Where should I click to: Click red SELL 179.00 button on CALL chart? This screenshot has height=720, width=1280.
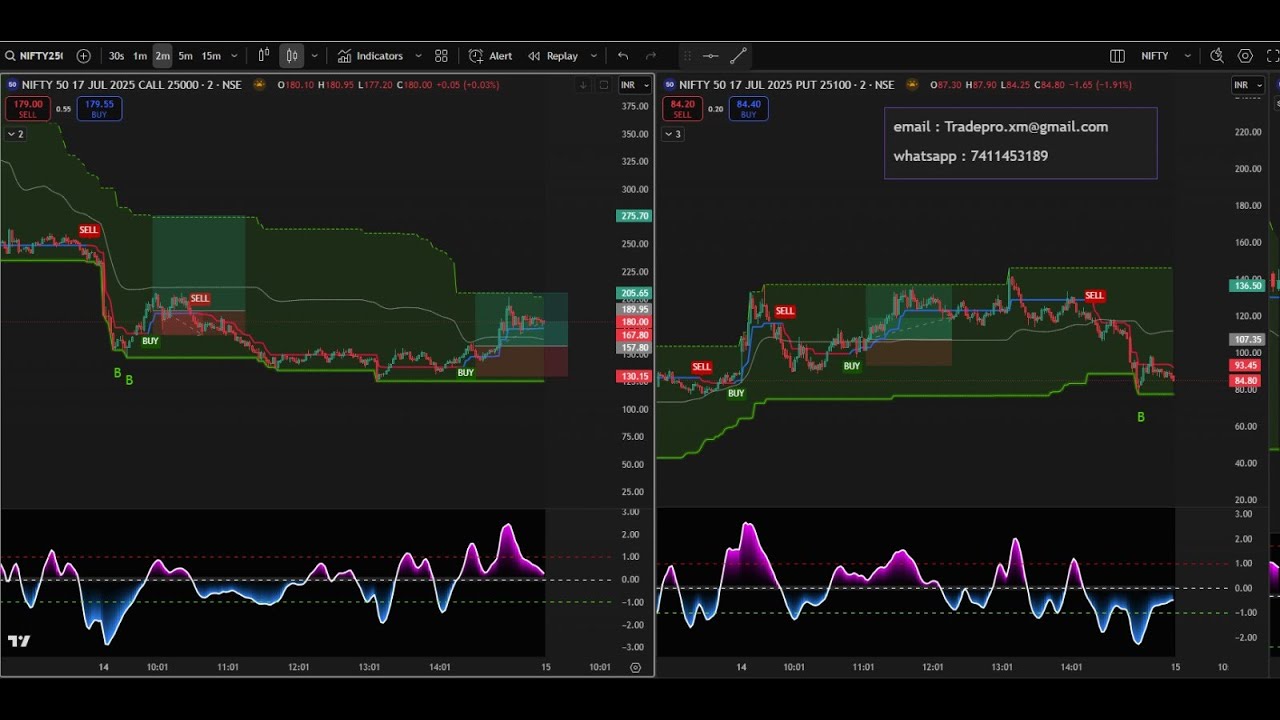click(28, 108)
